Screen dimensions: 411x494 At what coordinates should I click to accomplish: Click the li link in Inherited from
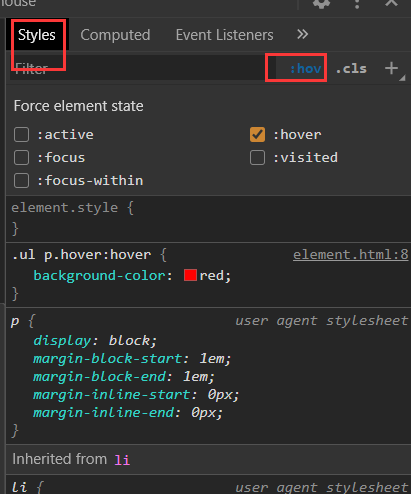tap(122, 459)
